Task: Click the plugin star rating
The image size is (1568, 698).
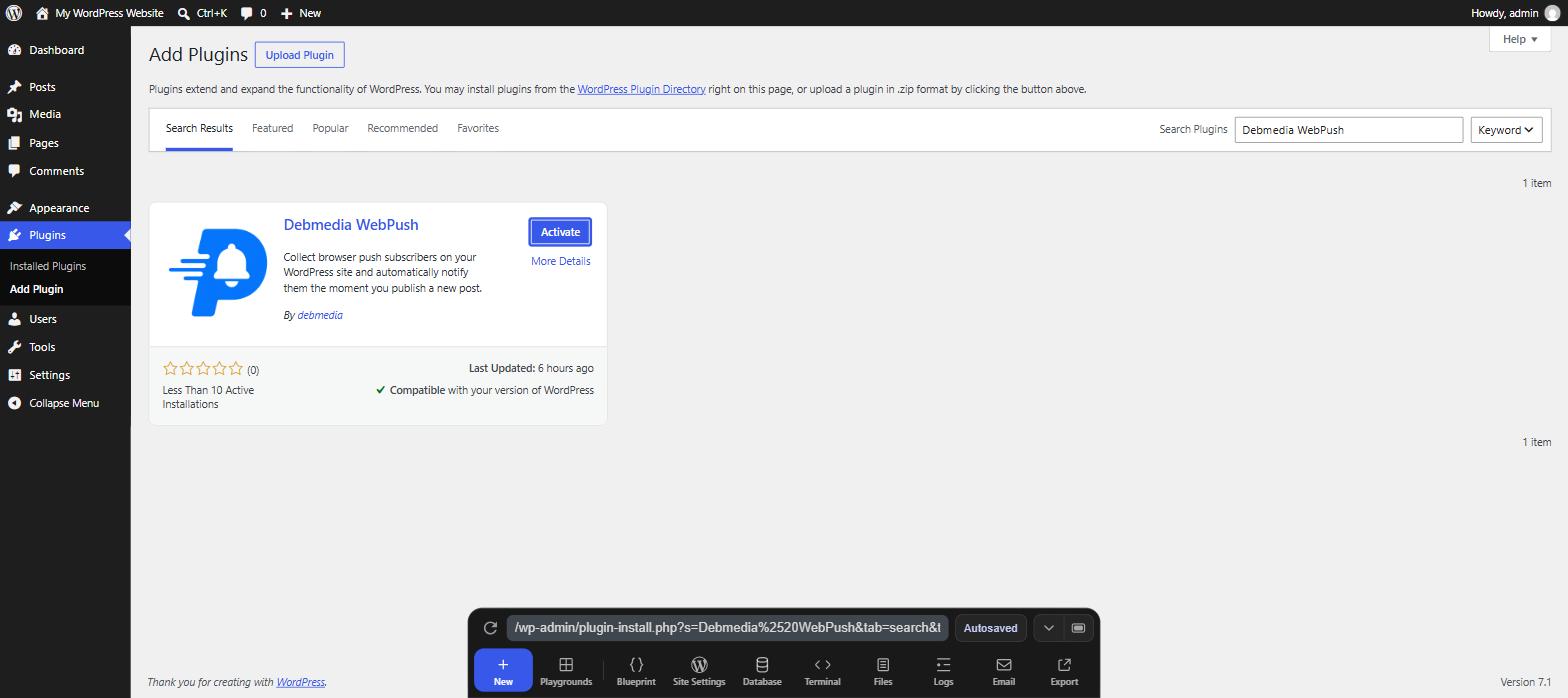Action: [203, 369]
